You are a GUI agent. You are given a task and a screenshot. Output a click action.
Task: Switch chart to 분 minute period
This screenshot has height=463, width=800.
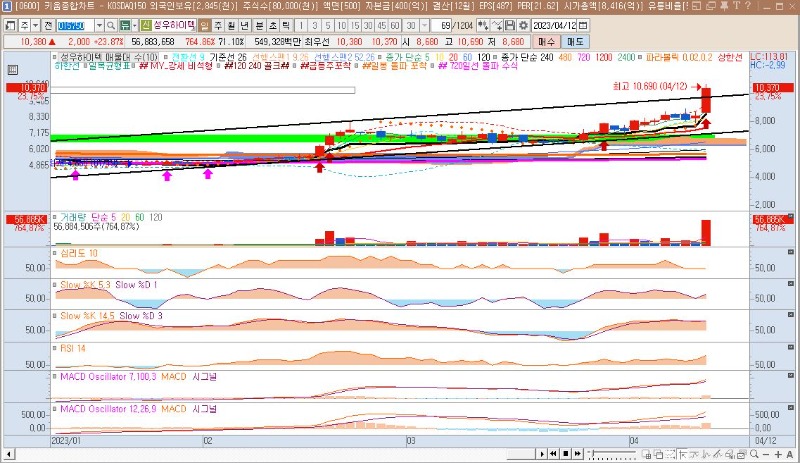coord(259,24)
